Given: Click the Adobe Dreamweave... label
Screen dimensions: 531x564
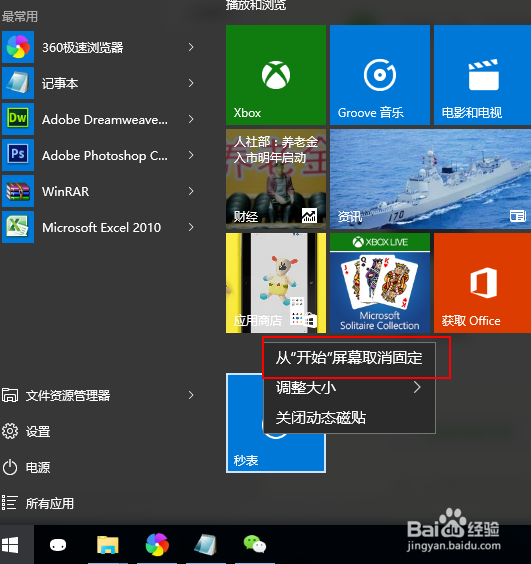Looking at the screenshot, I should [x=105, y=119].
